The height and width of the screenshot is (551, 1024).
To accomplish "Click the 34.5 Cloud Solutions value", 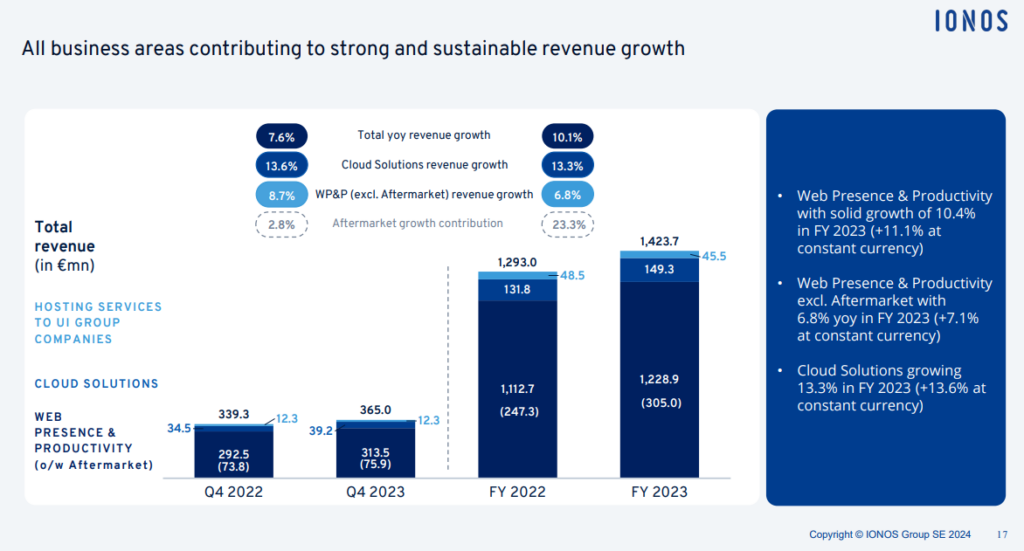I will pyautogui.click(x=179, y=428).
